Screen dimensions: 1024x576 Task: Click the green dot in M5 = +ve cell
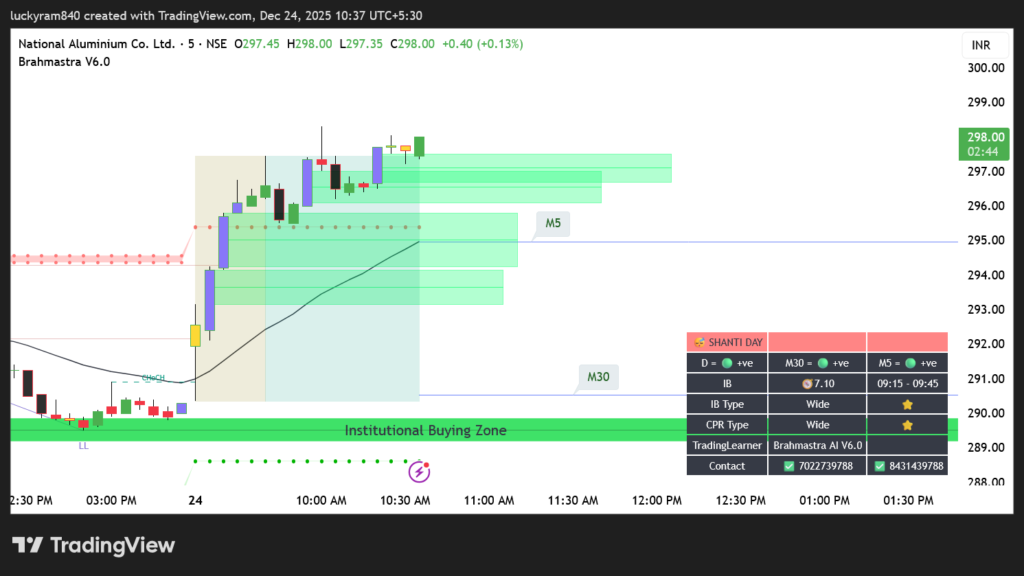click(911, 363)
